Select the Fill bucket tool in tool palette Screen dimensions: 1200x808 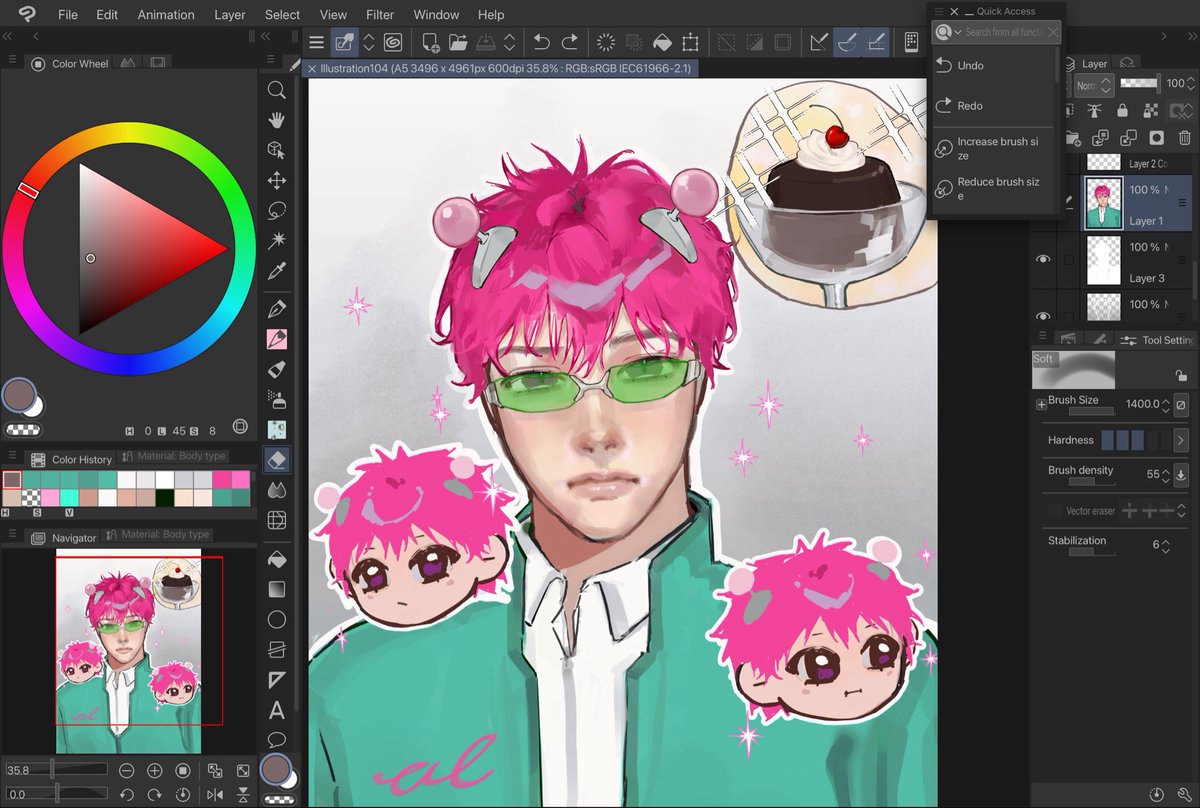coord(277,559)
